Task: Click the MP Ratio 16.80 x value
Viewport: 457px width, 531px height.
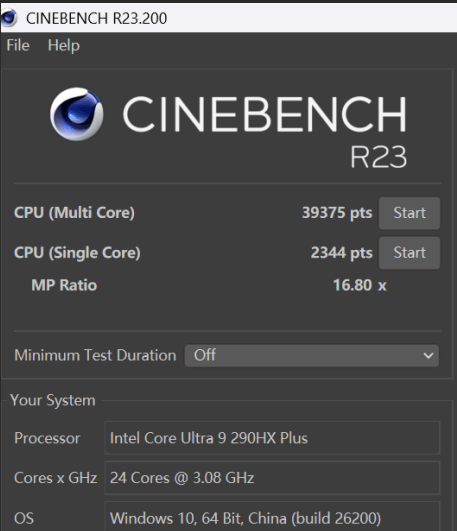Action: tap(359, 285)
